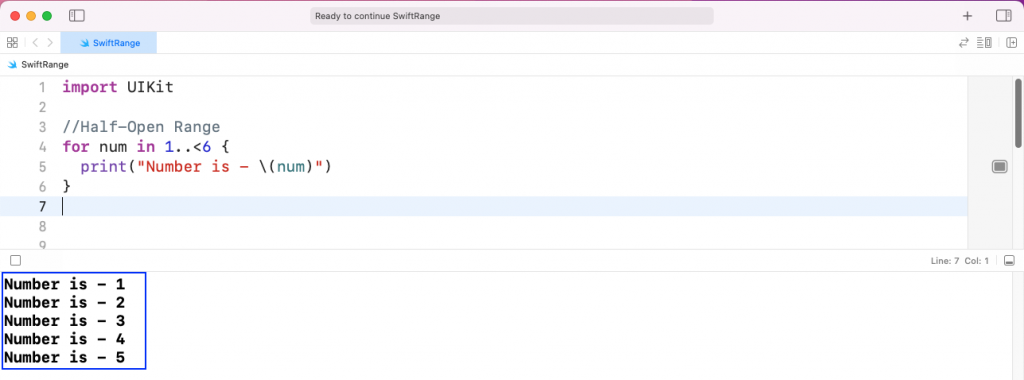Go forward with the right chevron

pos(50,42)
